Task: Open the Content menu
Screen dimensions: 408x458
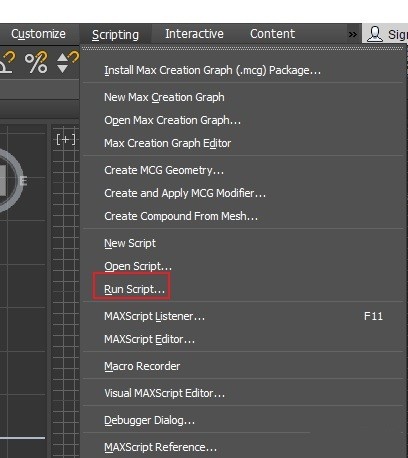Action: 272,34
